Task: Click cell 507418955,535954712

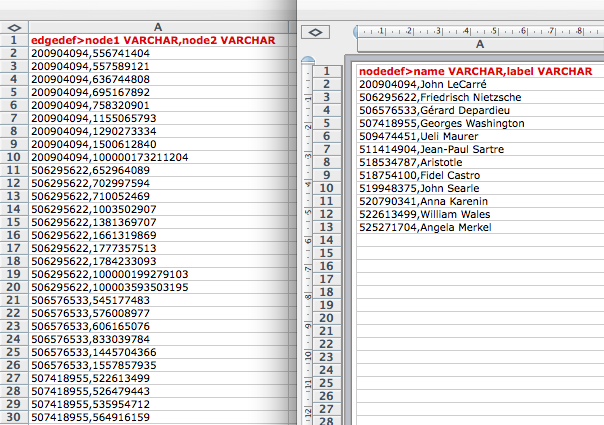Action: tap(158, 405)
